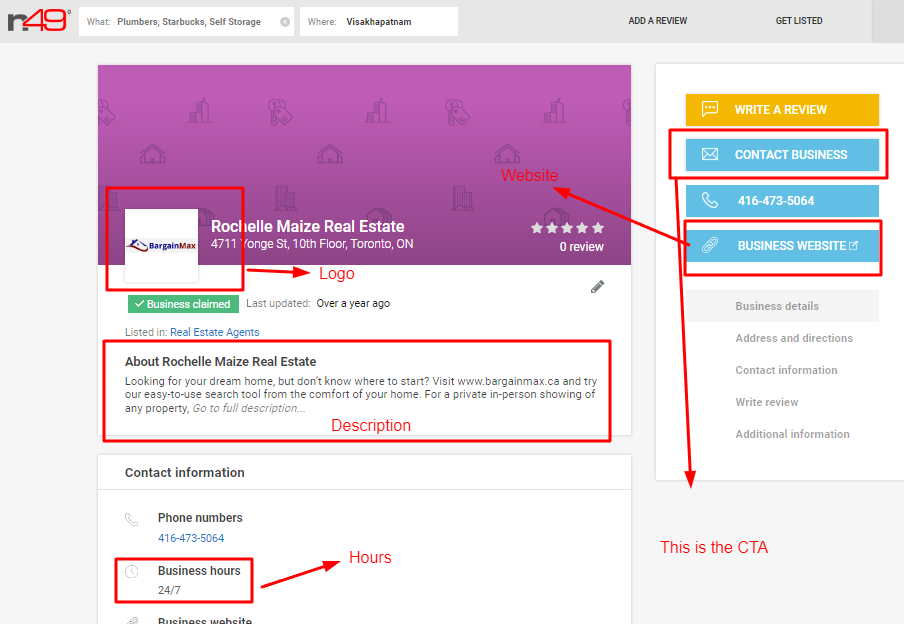This screenshot has width=904, height=624.
Task: Jump to Contact information sidebar link
Action: 786,370
